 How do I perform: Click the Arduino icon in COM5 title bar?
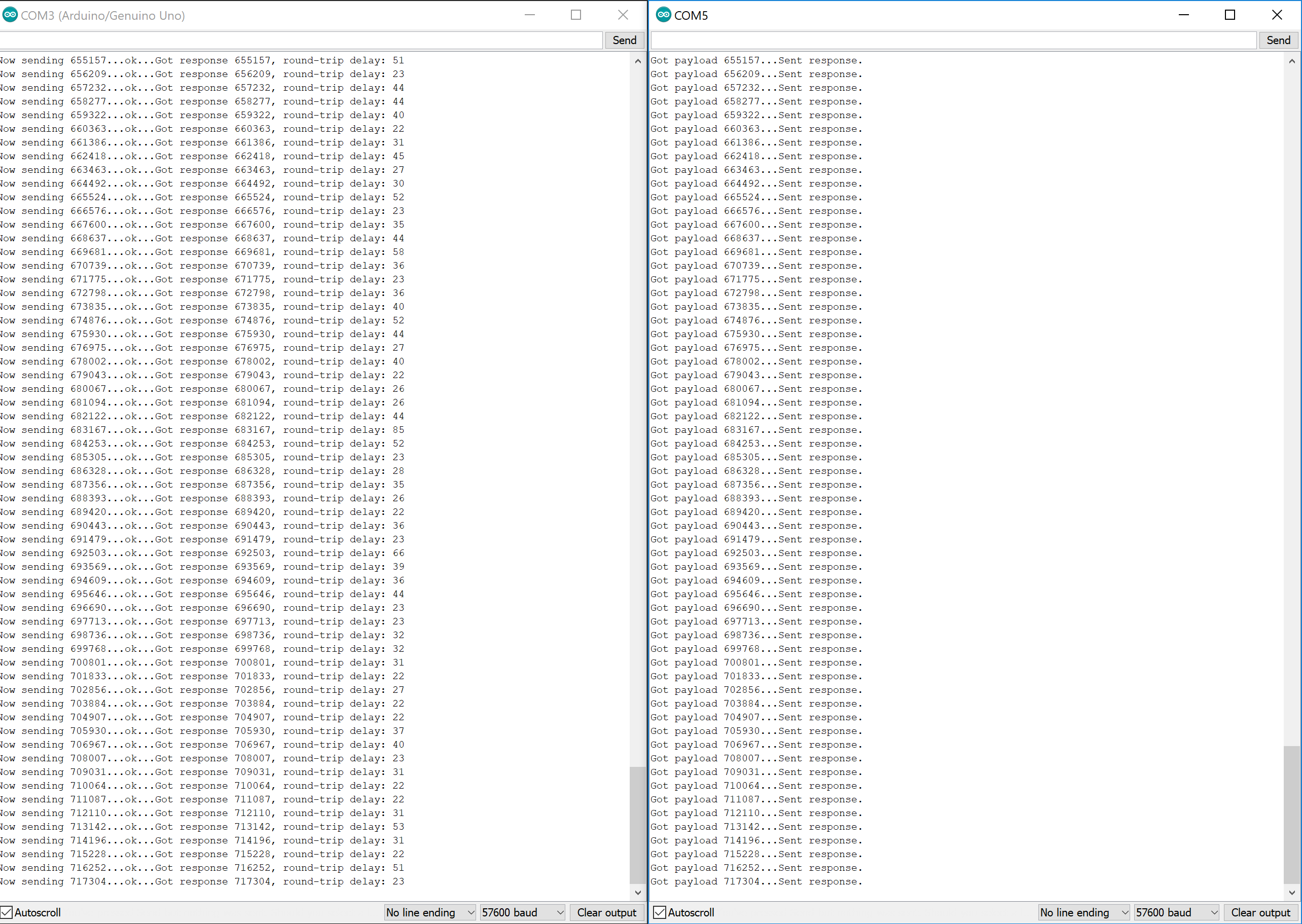click(x=664, y=15)
